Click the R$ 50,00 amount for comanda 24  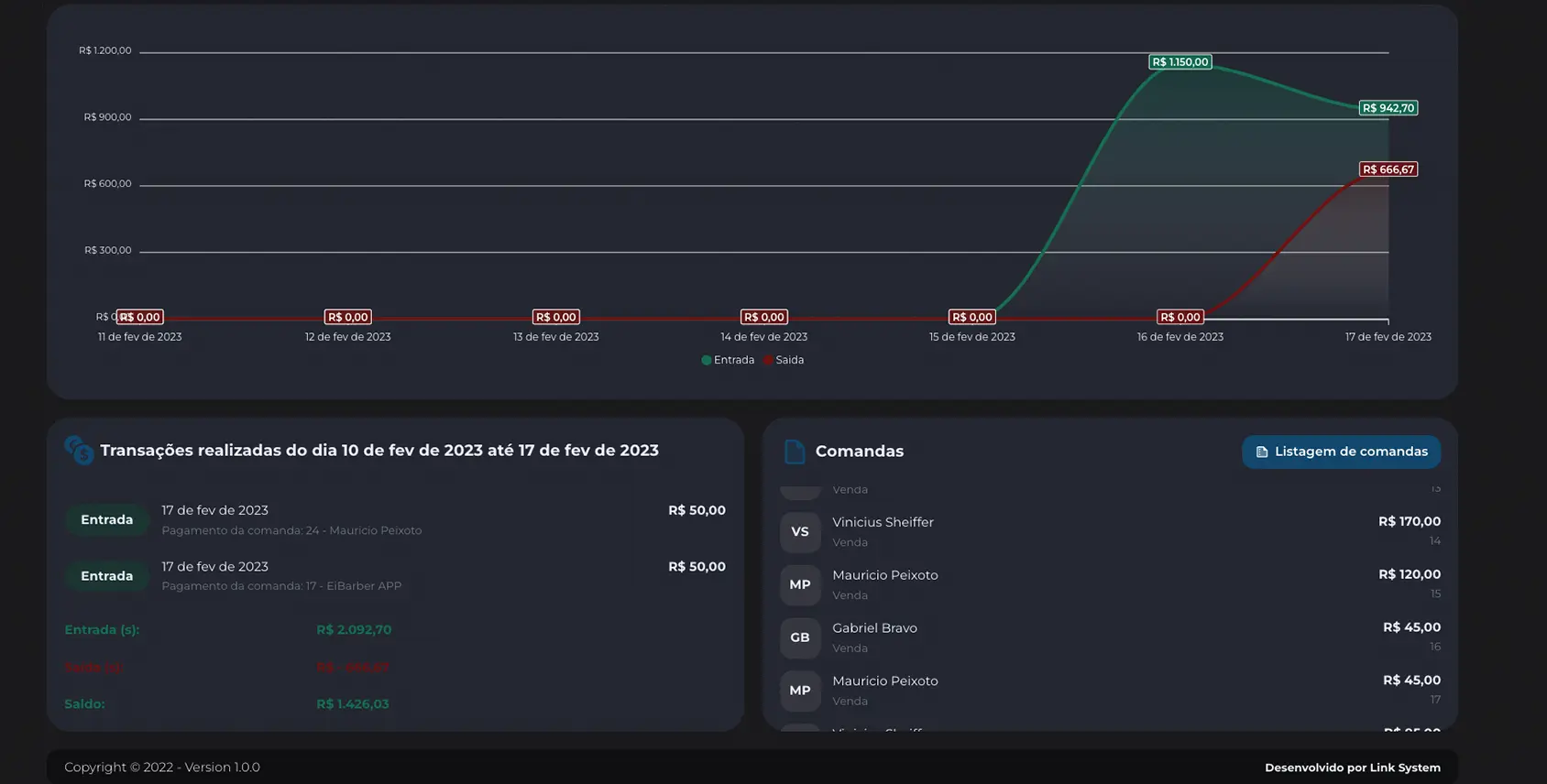697,510
